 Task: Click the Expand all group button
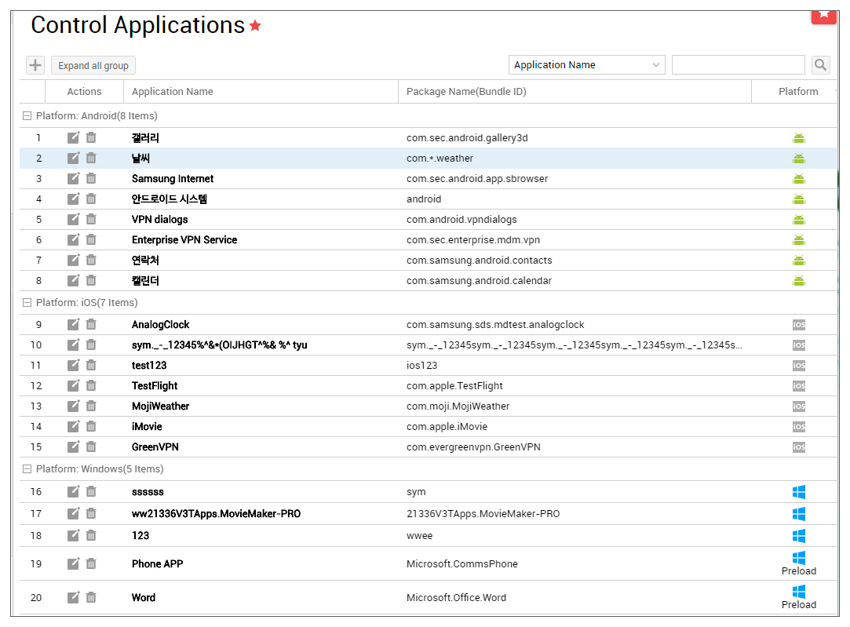(93, 66)
